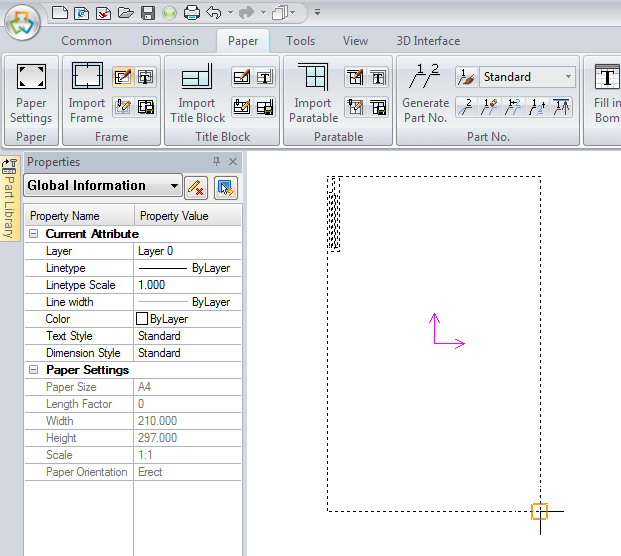Screen dimensions: 621x556
Task: Click the Dimension Style Standard value
Action: pos(187,353)
